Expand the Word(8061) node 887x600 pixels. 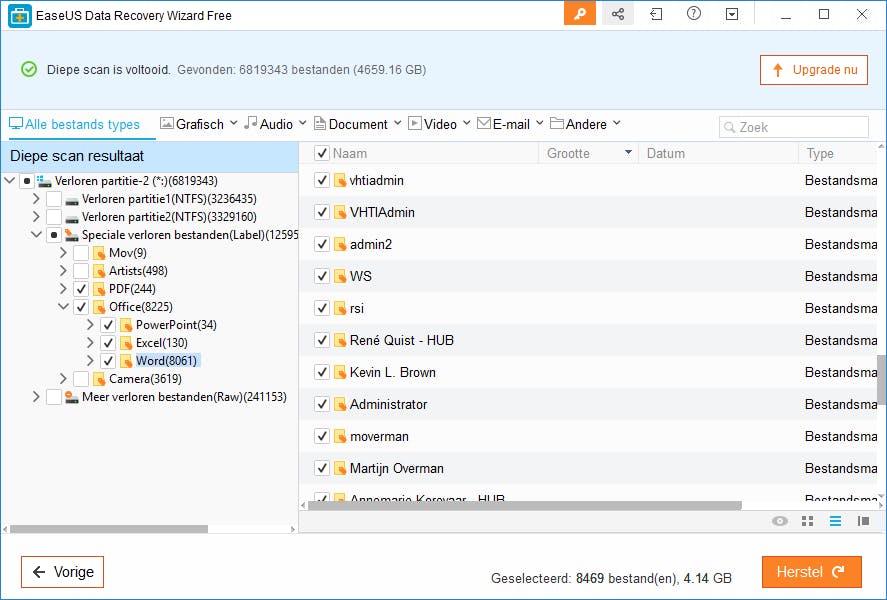(x=91, y=360)
